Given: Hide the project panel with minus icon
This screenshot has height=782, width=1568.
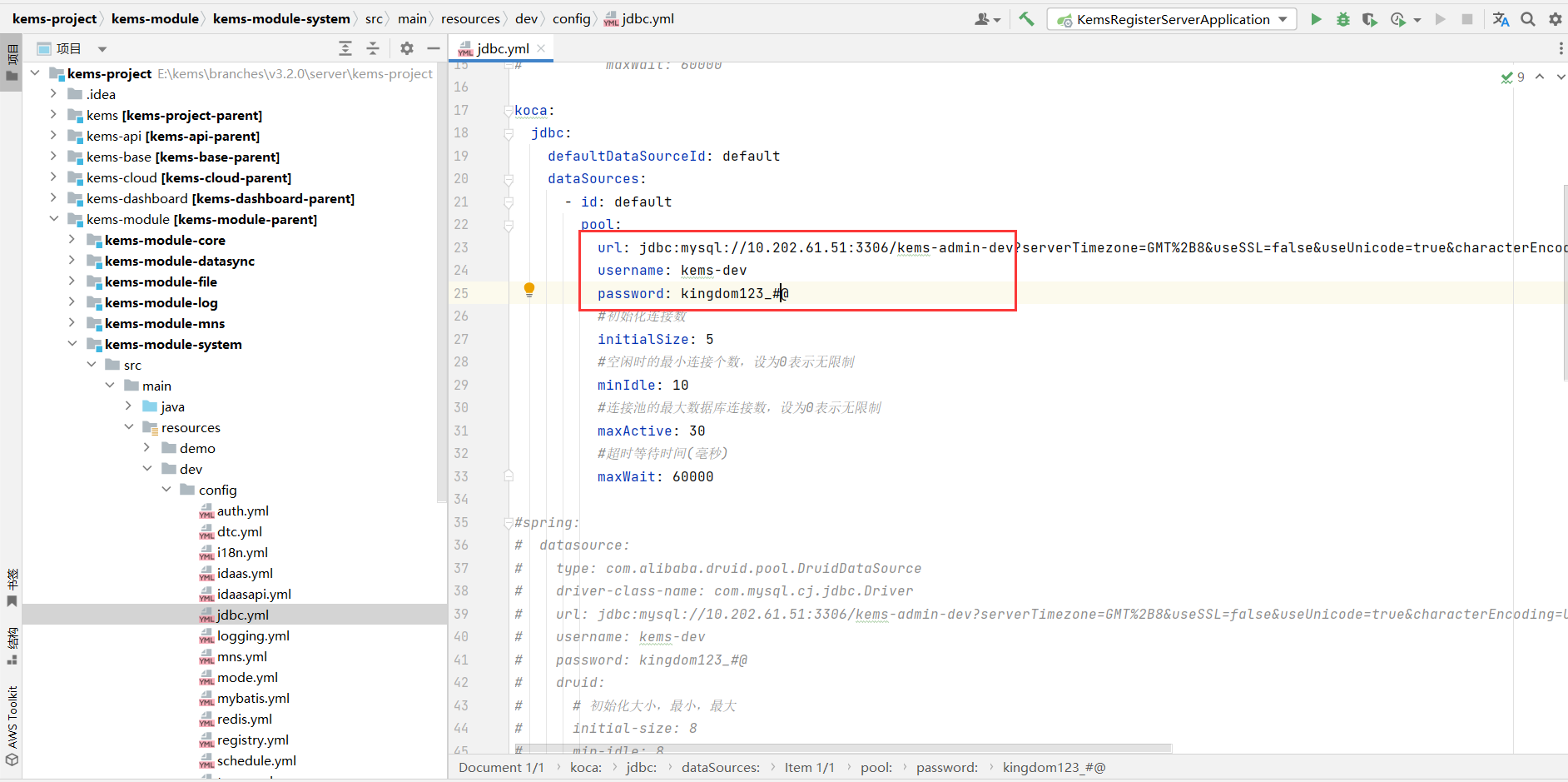Looking at the screenshot, I should point(434,48).
